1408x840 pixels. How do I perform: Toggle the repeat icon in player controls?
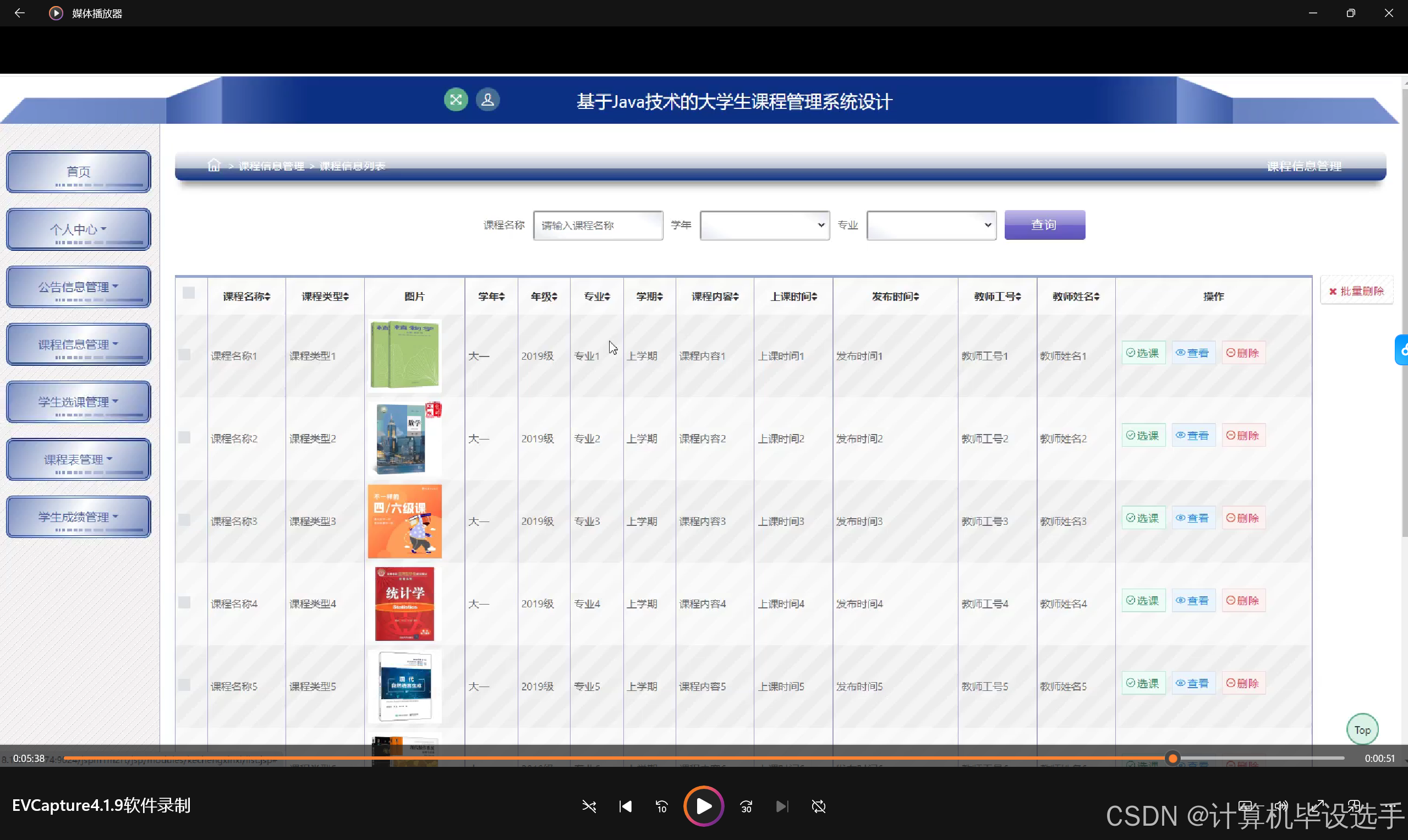click(x=819, y=806)
